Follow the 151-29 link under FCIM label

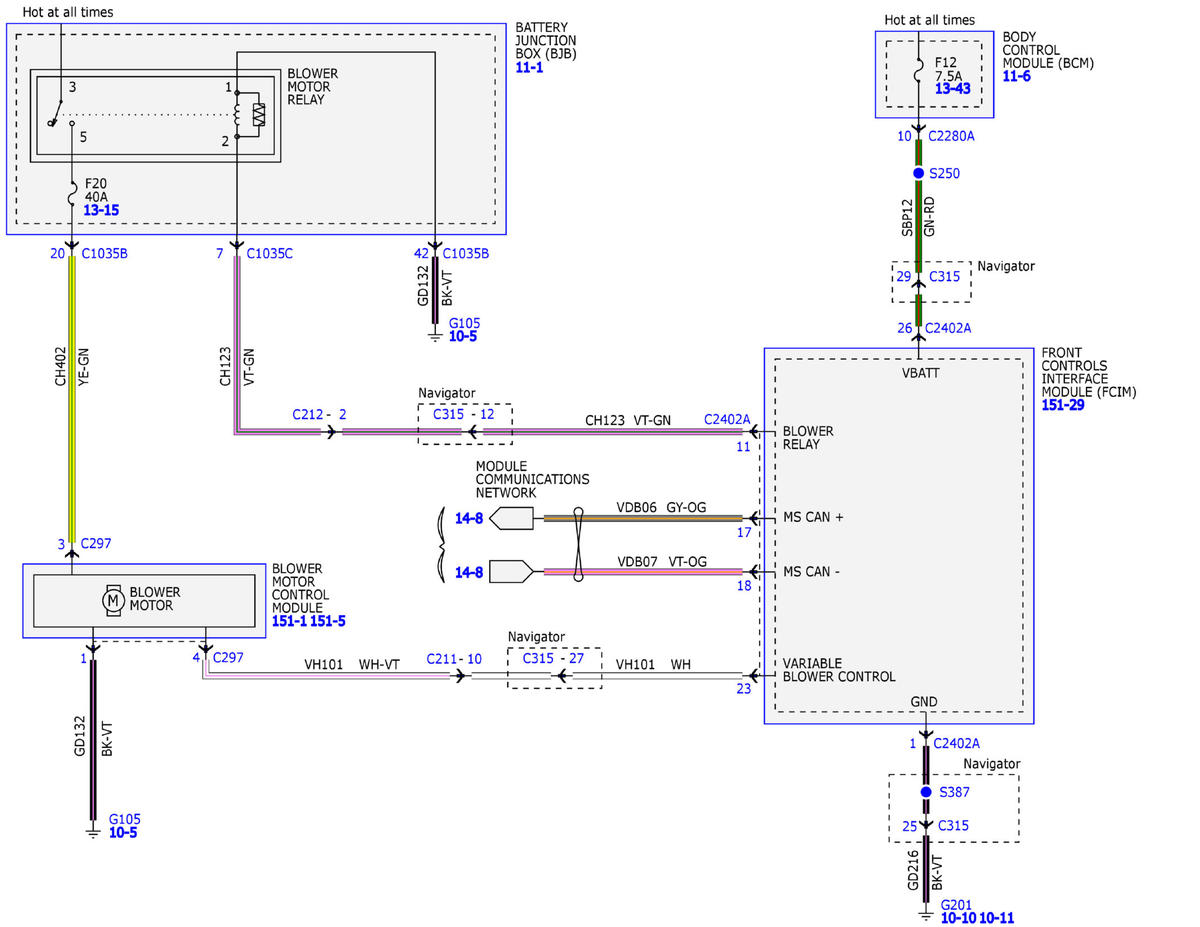tap(1064, 406)
